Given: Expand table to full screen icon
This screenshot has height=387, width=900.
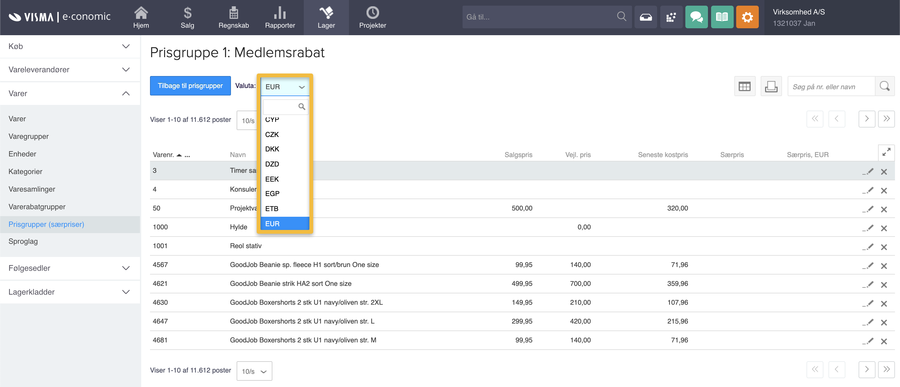Looking at the screenshot, I should pyautogui.click(x=886, y=152).
